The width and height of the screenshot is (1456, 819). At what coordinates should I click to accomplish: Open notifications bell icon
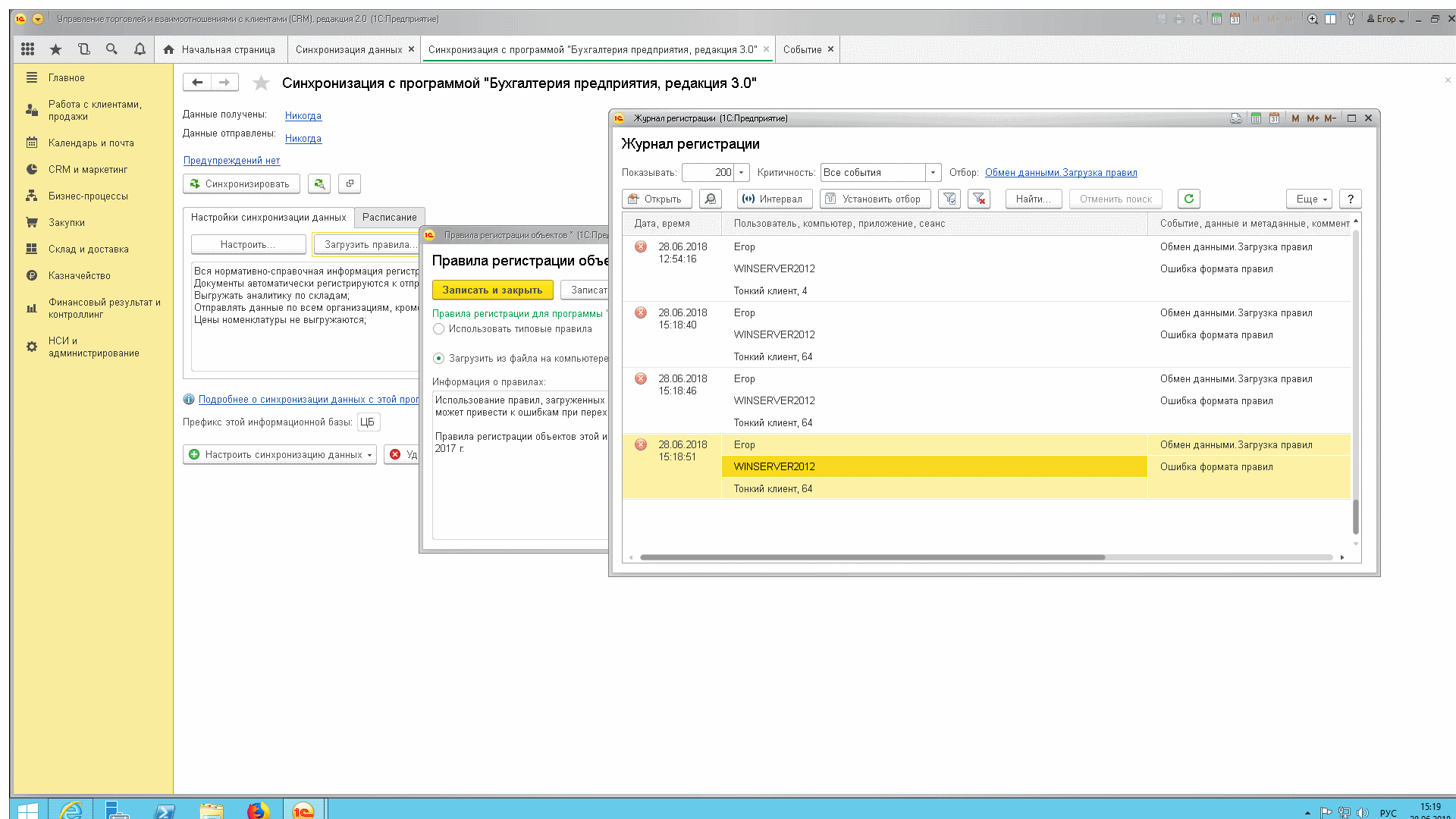[x=140, y=49]
